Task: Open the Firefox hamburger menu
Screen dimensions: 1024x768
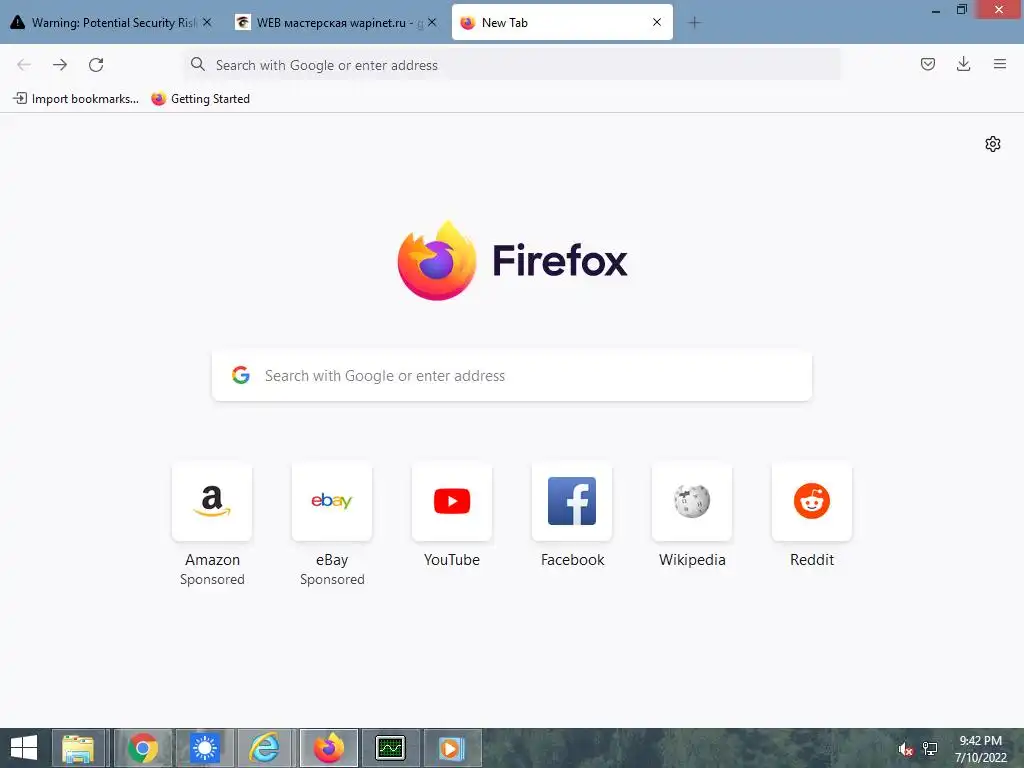Action: (x=999, y=64)
